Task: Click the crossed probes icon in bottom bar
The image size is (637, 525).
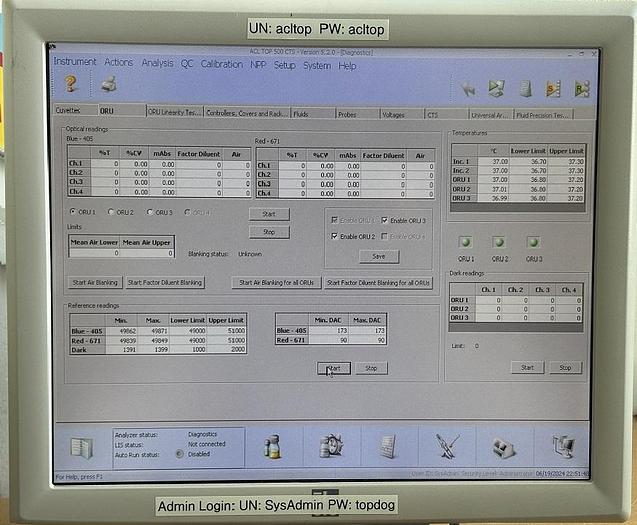Action: tap(447, 446)
